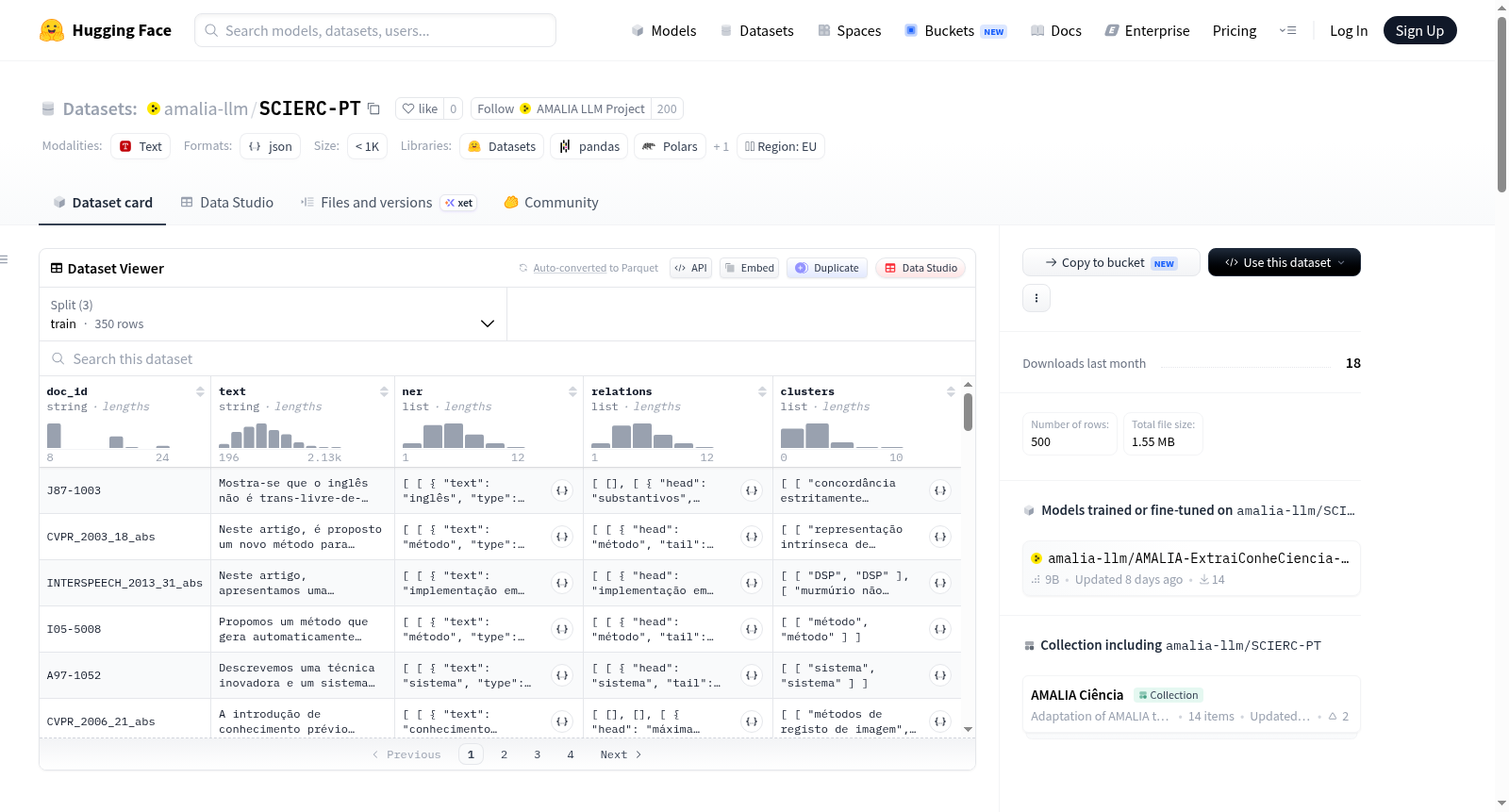This screenshot has width=1509, height=812.
Task: Jump to page 4 of rows
Action: coord(571,754)
